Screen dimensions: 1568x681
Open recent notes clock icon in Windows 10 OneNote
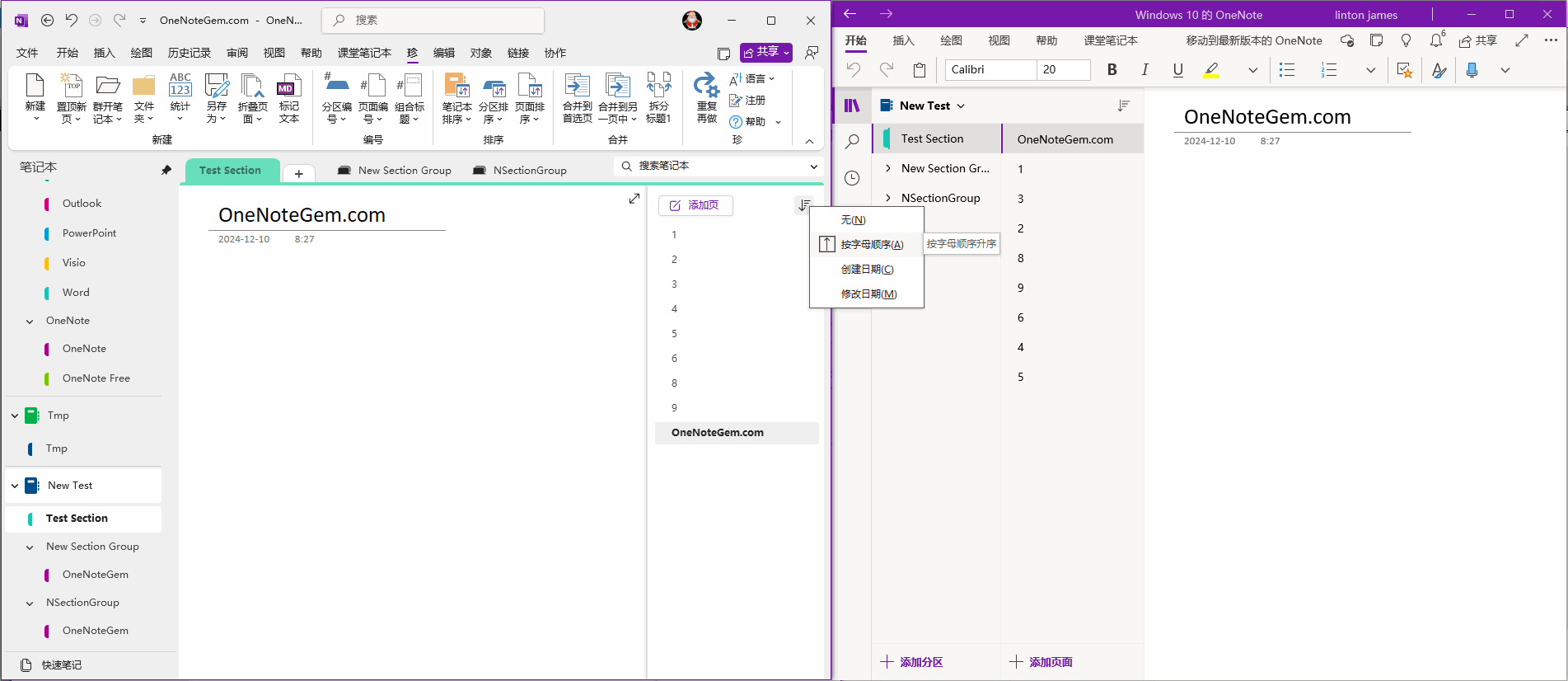coord(852,178)
